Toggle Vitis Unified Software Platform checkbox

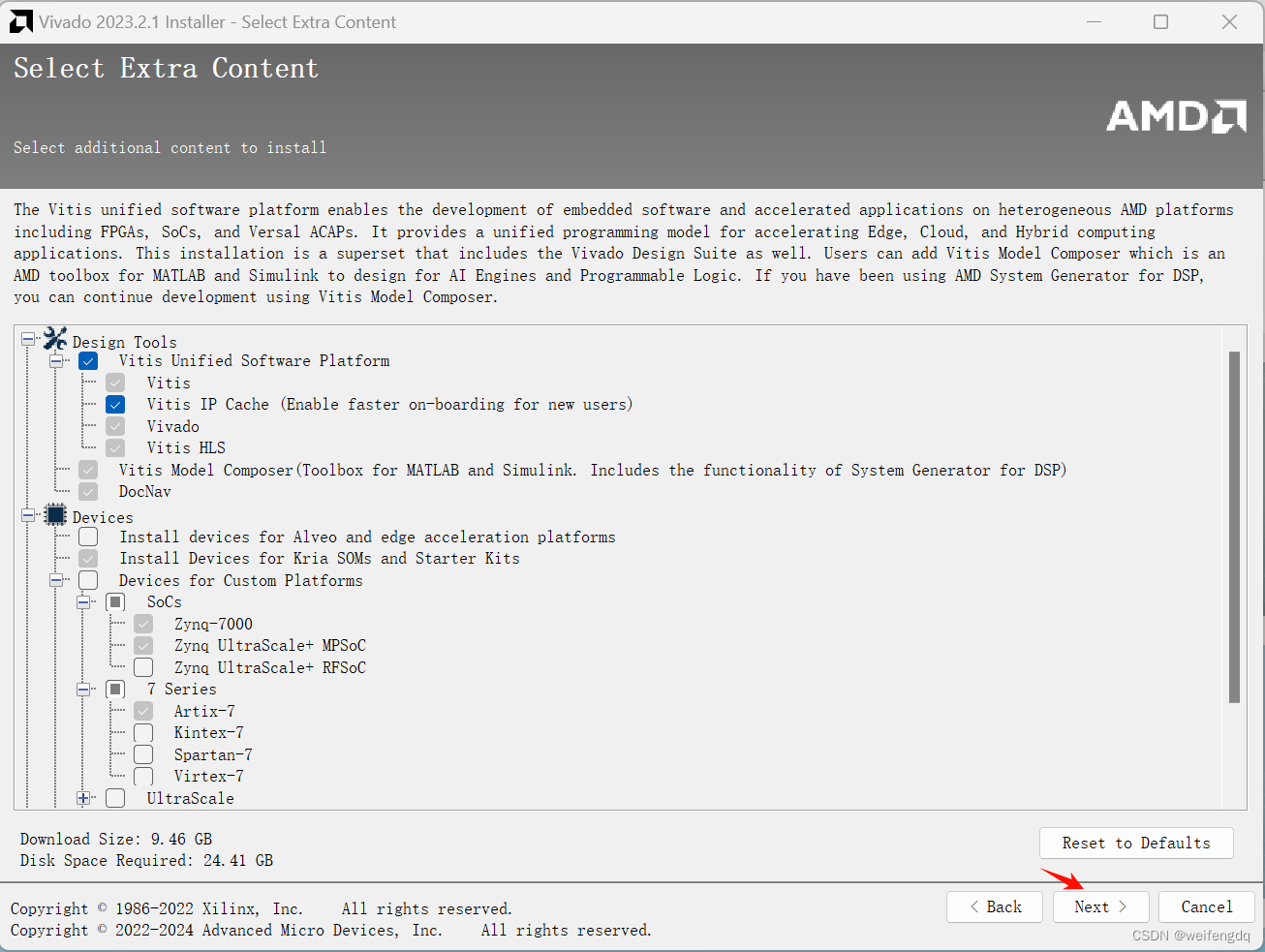[x=88, y=361]
